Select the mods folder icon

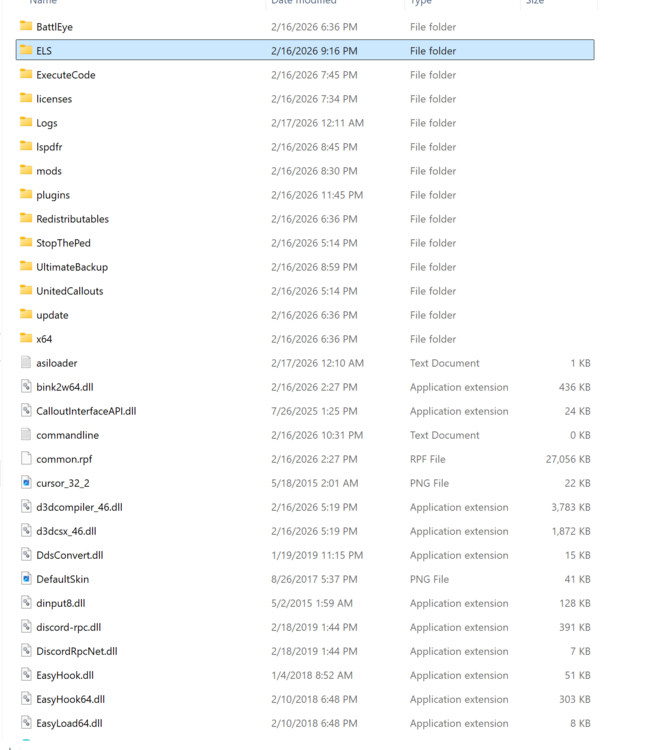[26, 170]
